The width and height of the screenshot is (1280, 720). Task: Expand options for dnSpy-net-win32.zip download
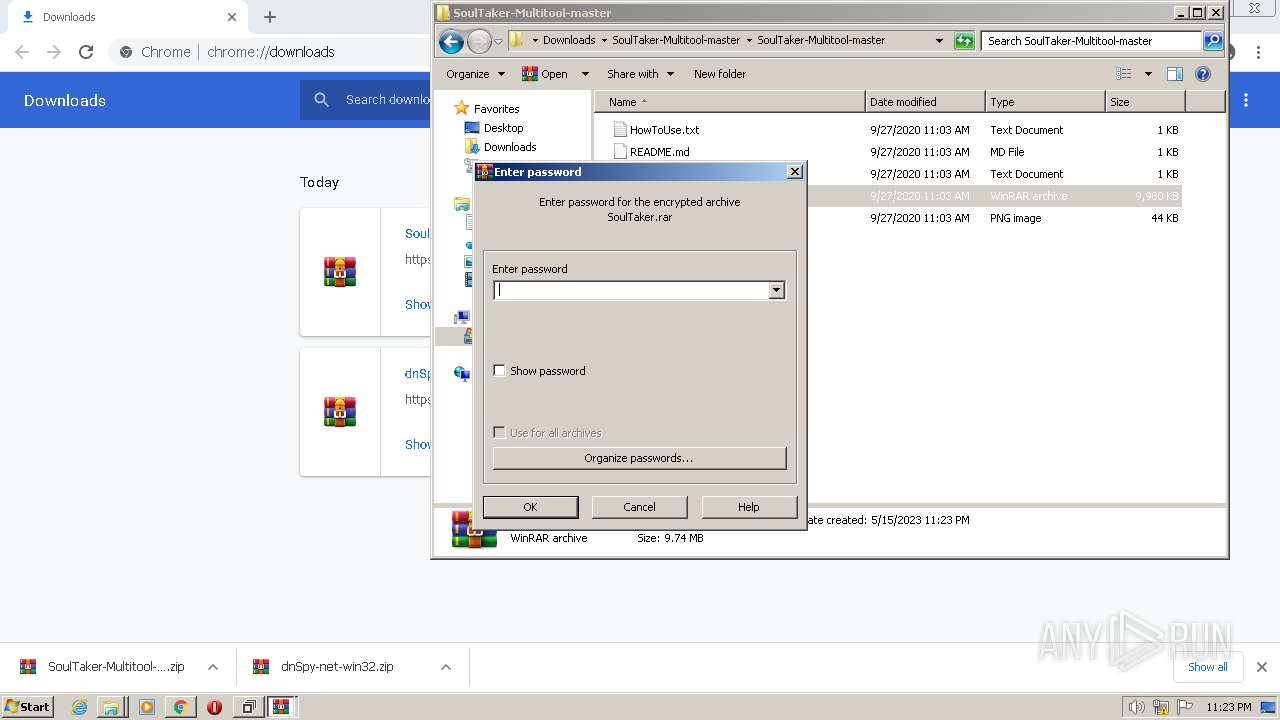[446, 667]
